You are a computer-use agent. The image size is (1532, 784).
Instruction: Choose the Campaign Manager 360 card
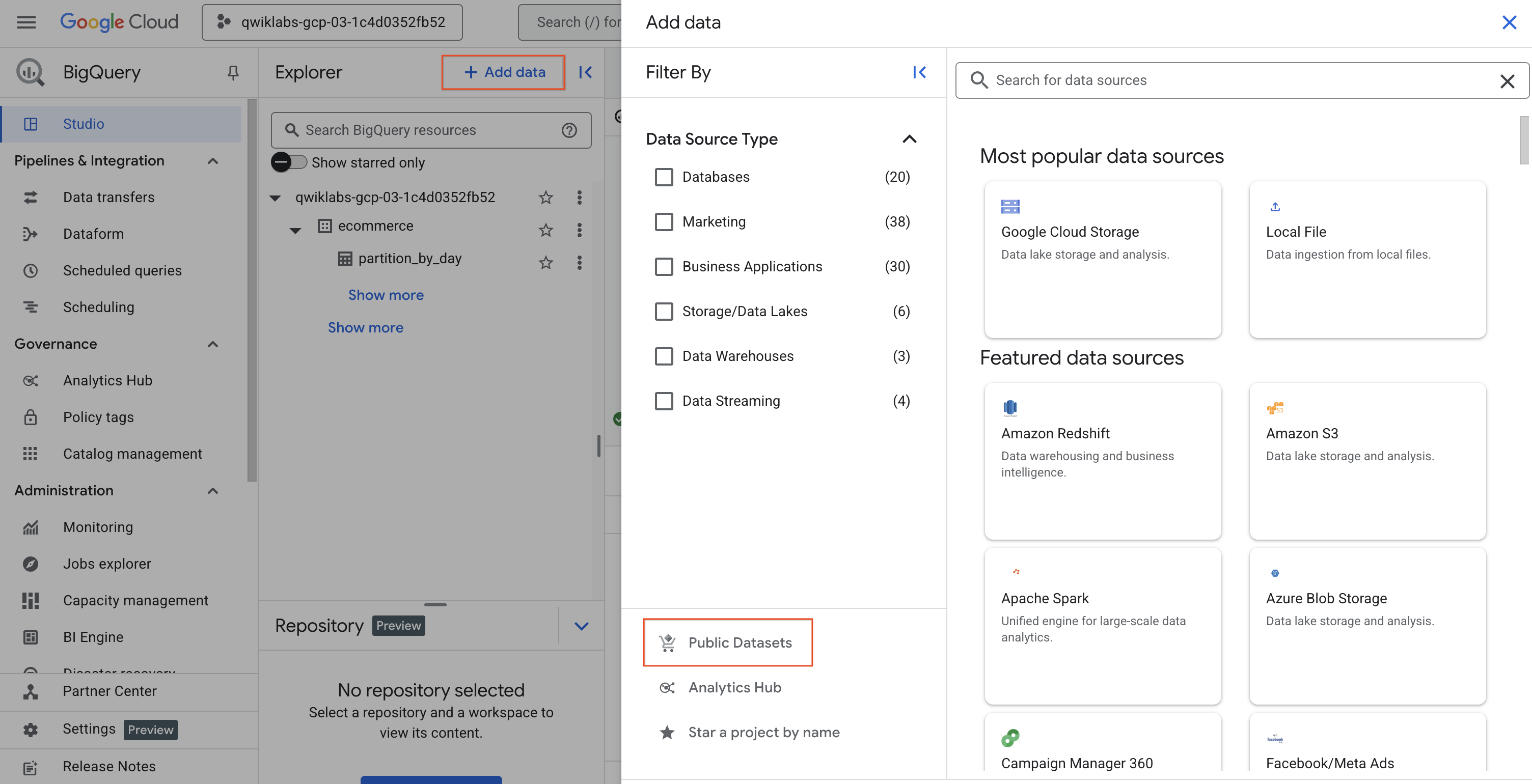[1103, 743]
